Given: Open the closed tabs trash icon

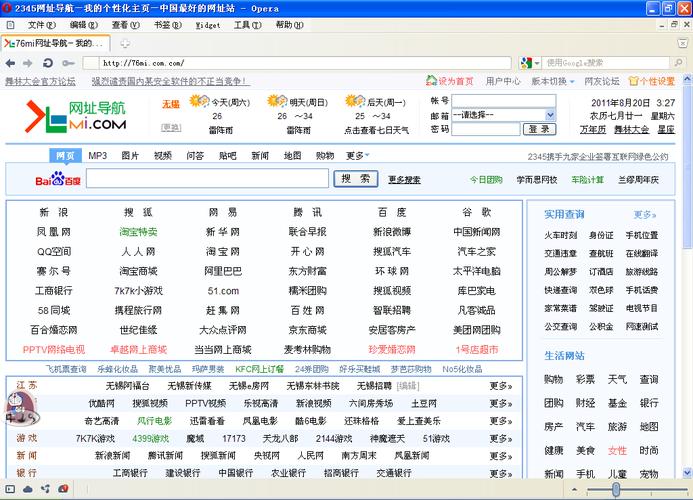Looking at the screenshot, I should click(x=683, y=43).
